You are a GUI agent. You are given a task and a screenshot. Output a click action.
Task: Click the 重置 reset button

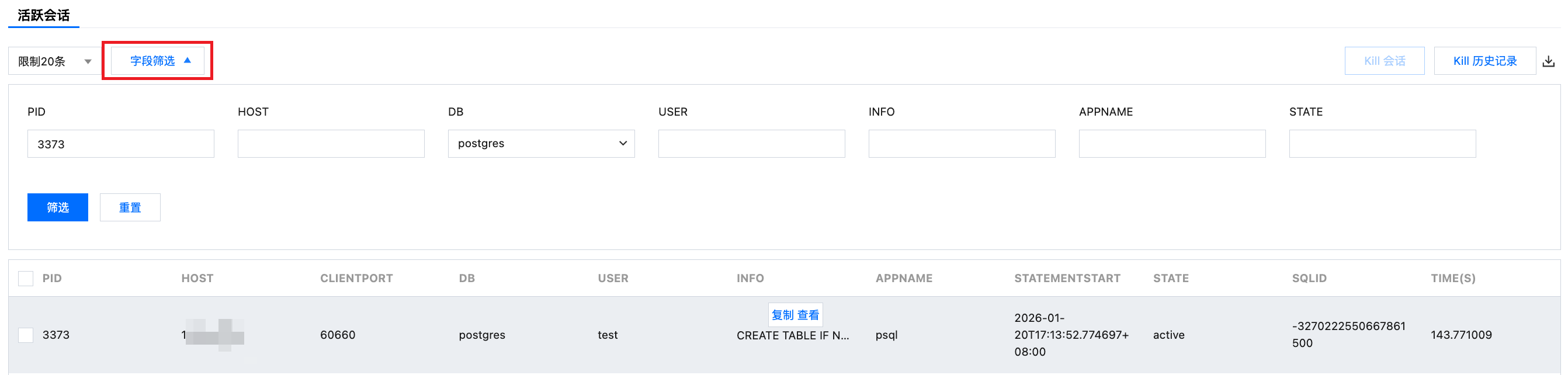pos(130,207)
